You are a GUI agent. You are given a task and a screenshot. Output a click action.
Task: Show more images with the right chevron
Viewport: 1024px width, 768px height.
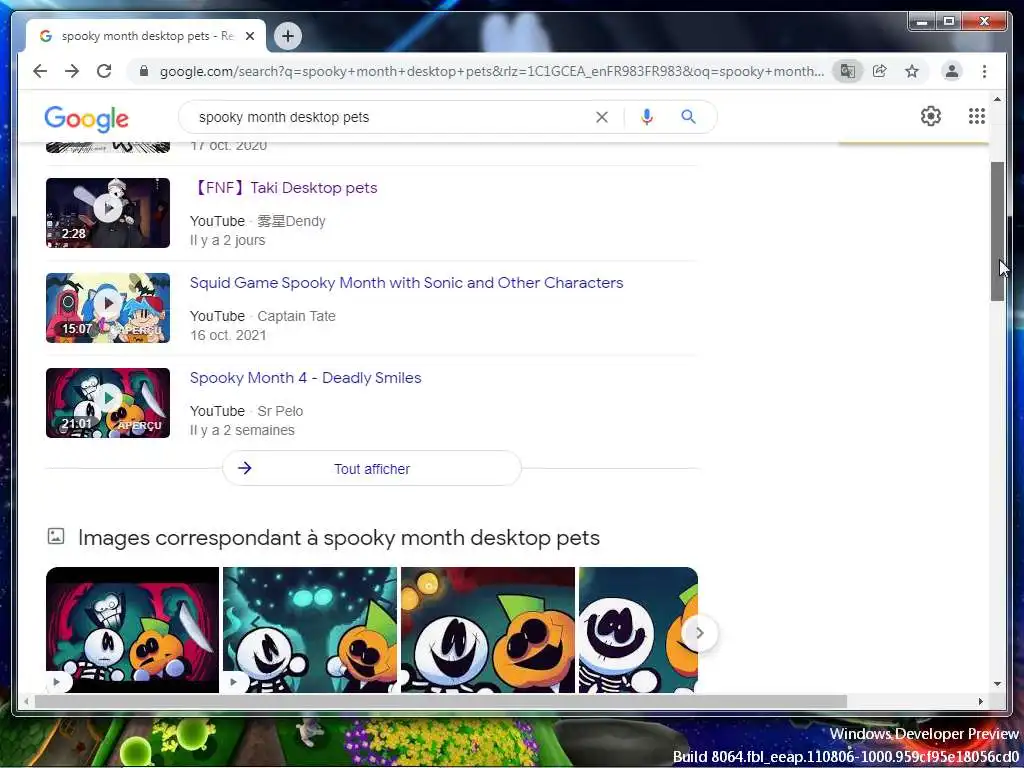point(699,633)
